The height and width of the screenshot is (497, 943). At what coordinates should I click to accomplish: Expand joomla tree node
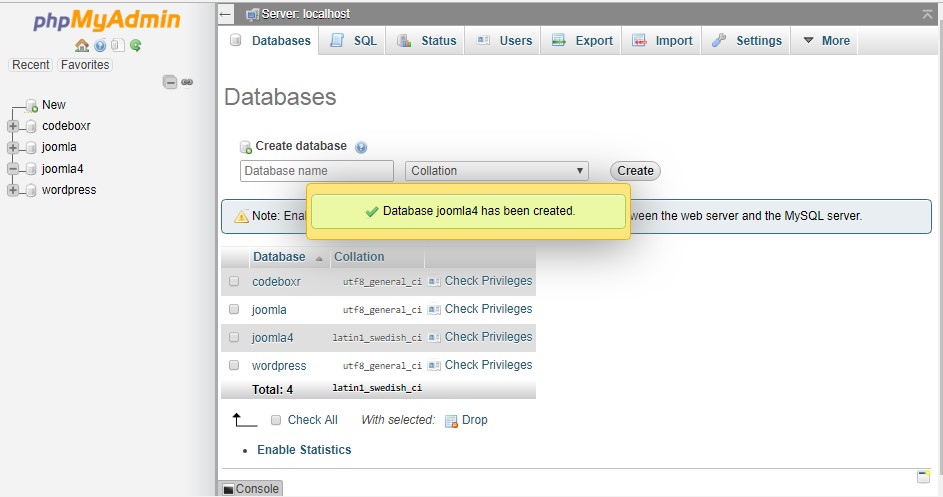click(x=13, y=147)
